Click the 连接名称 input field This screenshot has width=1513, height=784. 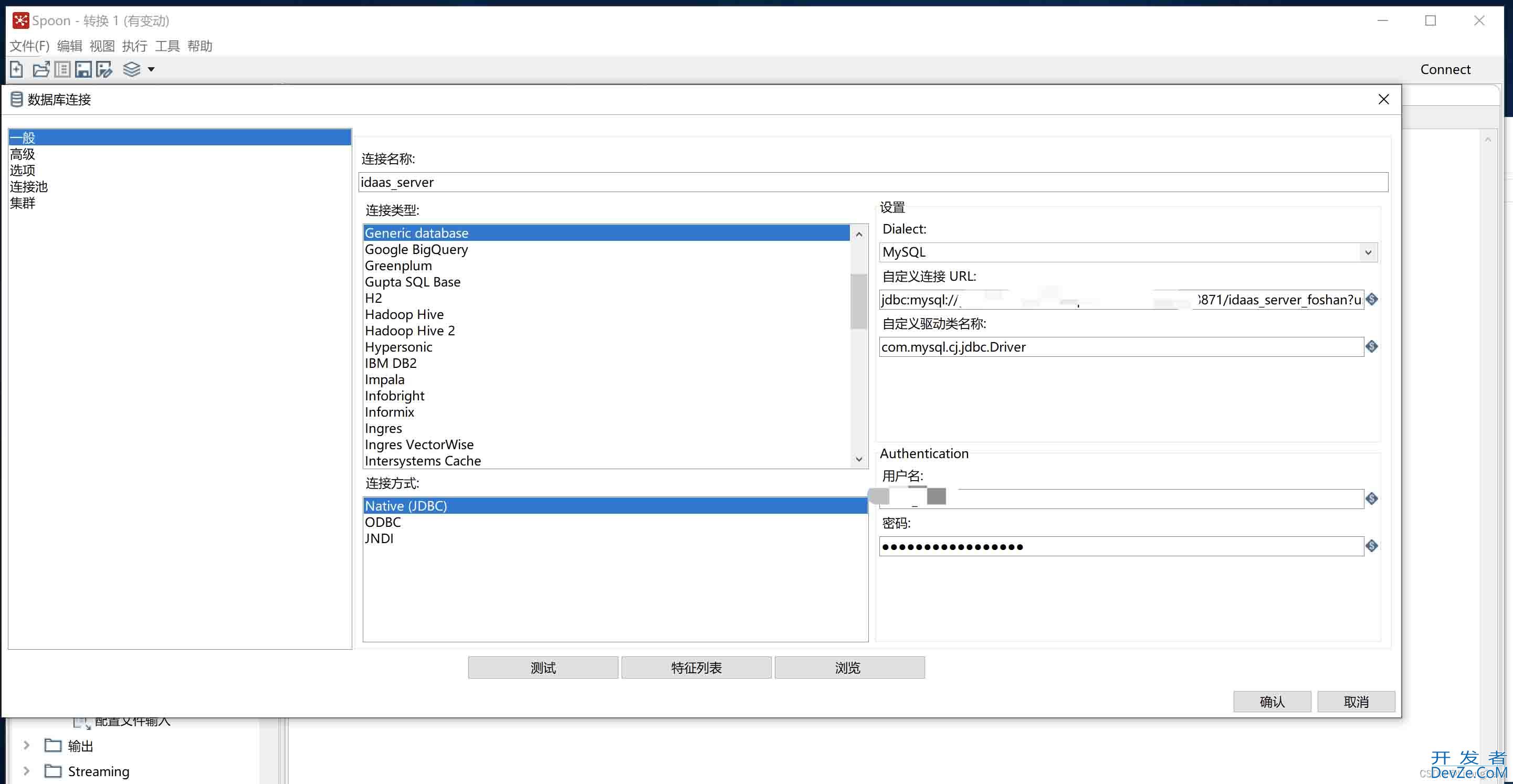[874, 182]
